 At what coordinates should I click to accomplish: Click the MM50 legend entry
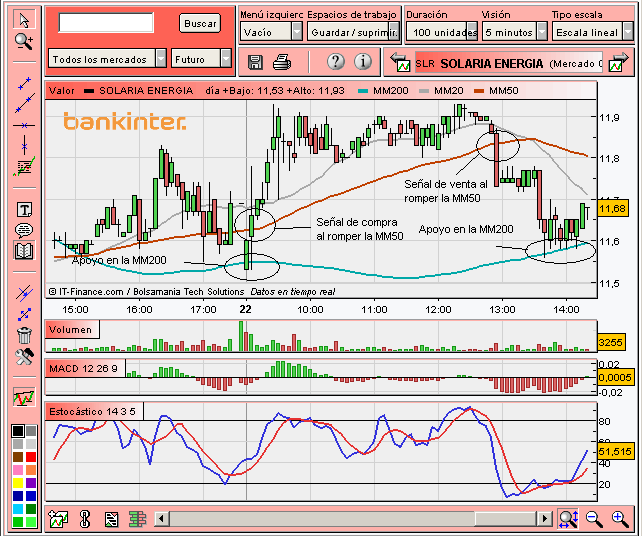click(496, 91)
